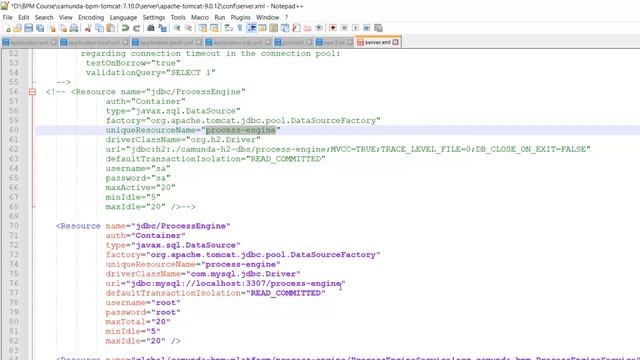This screenshot has width=640, height=360.
Task: Click the Close All toolbar icon
Action: point(63,28)
